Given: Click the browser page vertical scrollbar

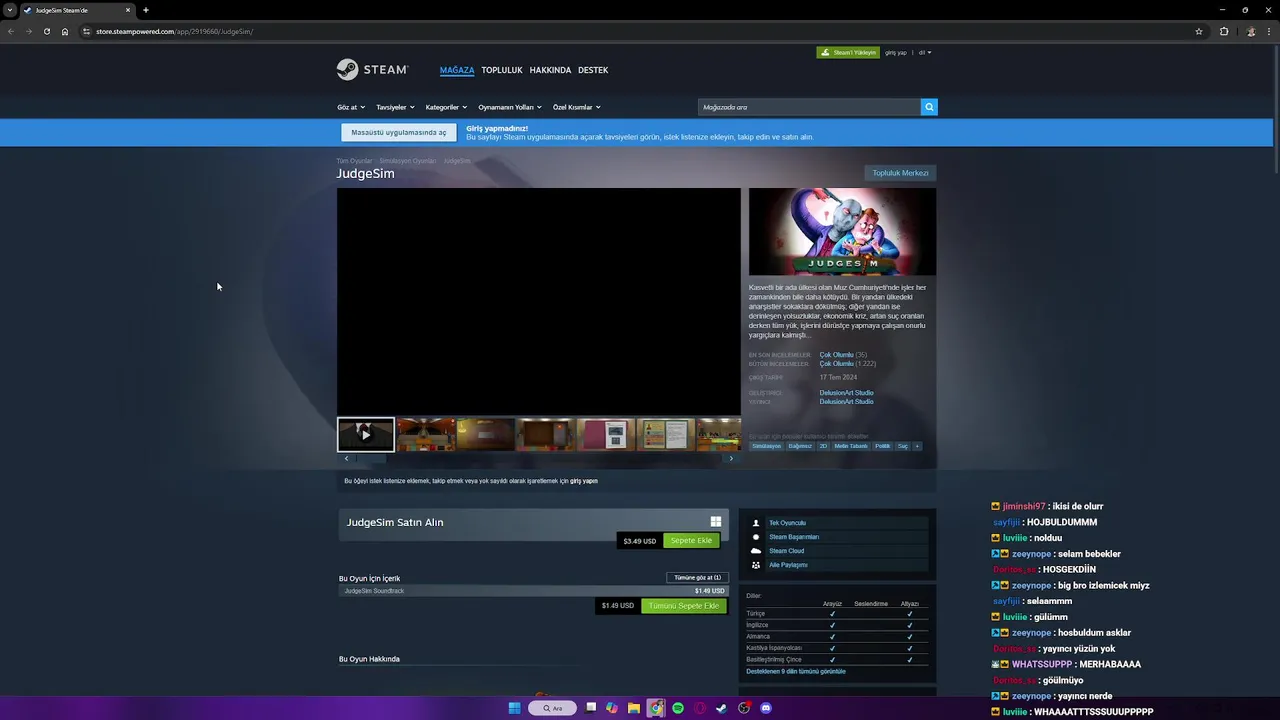Looking at the screenshot, I should (x=1274, y=110).
